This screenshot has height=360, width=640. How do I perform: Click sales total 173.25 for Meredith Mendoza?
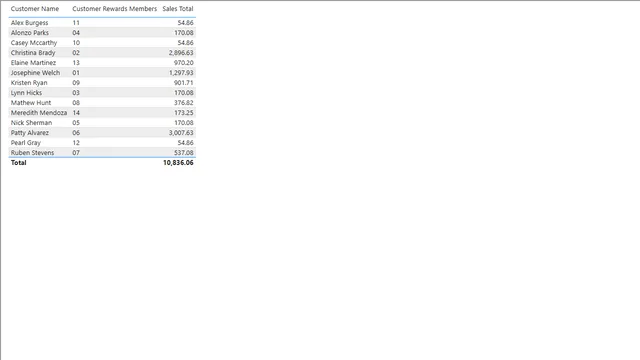[184, 113]
